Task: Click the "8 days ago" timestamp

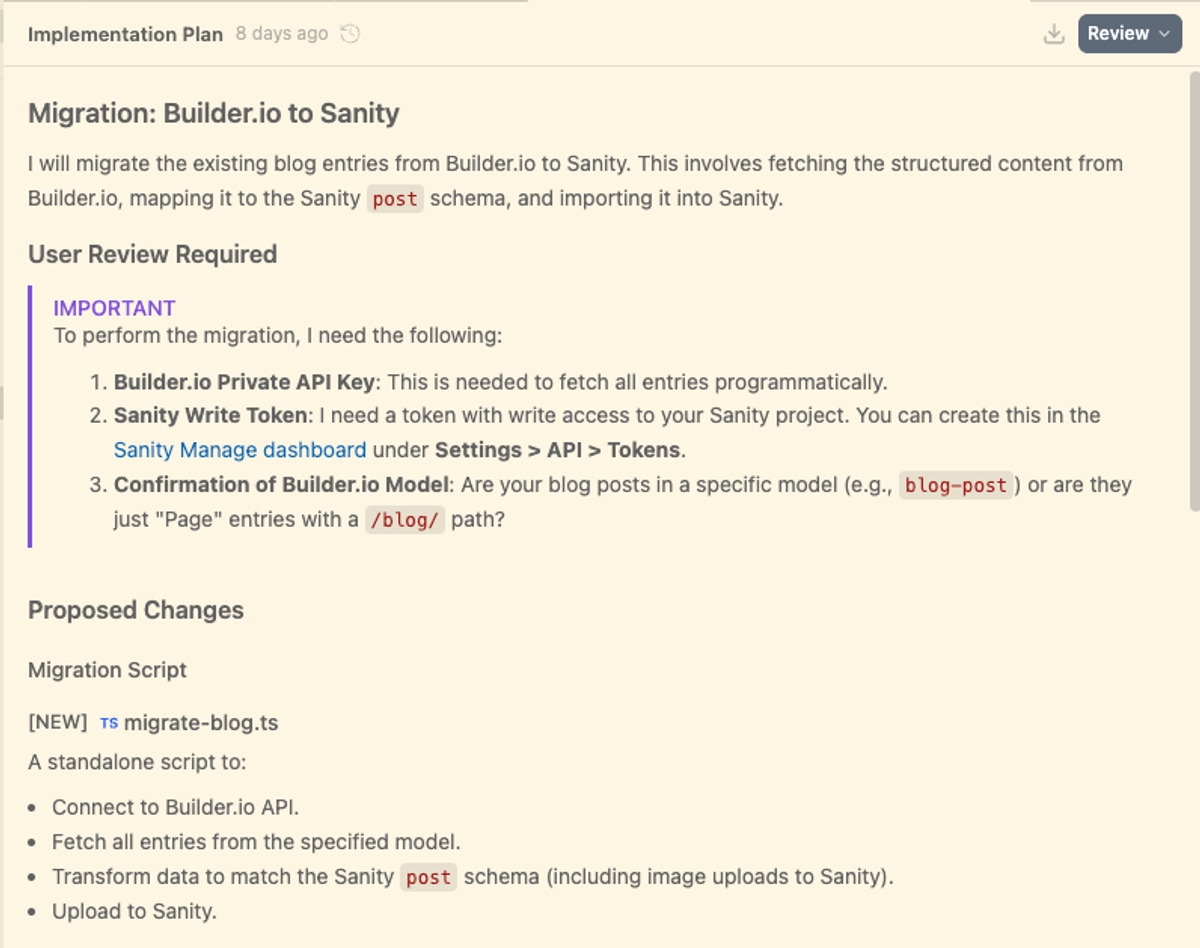Action: (x=282, y=34)
